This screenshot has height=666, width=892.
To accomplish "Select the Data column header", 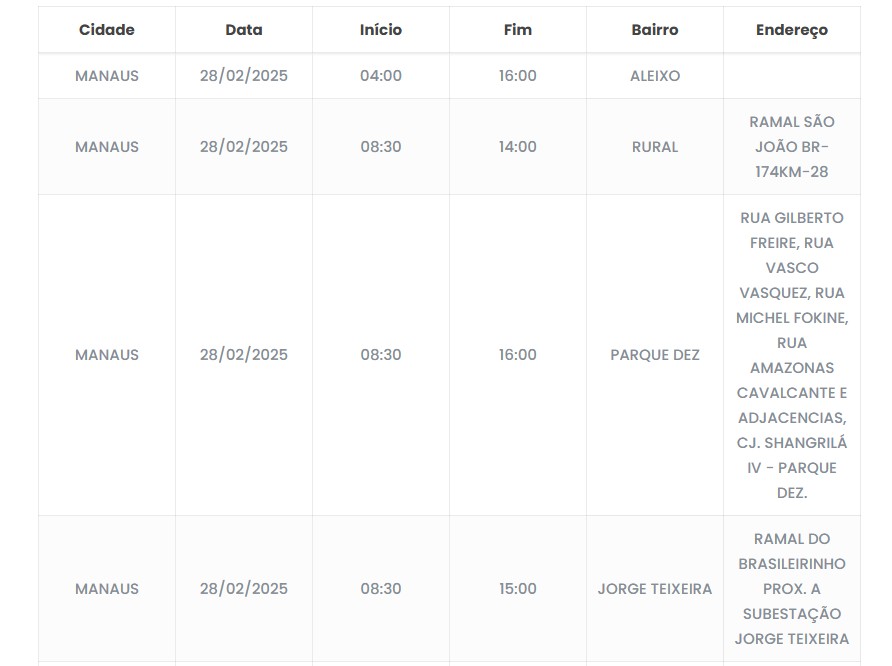I will (x=244, y=30).
